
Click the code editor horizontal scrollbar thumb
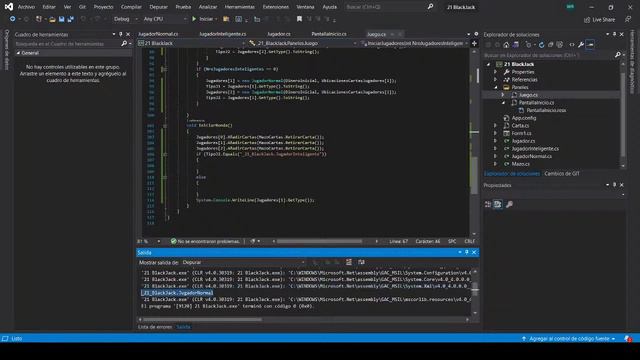pos(319,241)
